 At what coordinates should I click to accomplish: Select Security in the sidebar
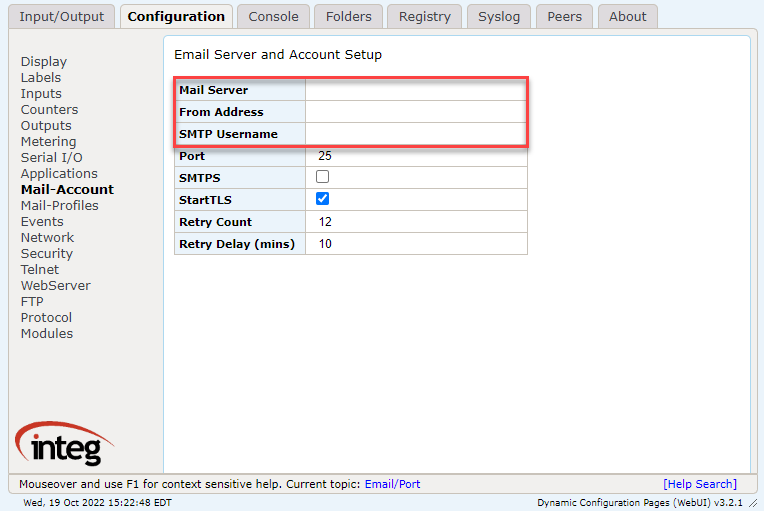(x=47, y=253)
